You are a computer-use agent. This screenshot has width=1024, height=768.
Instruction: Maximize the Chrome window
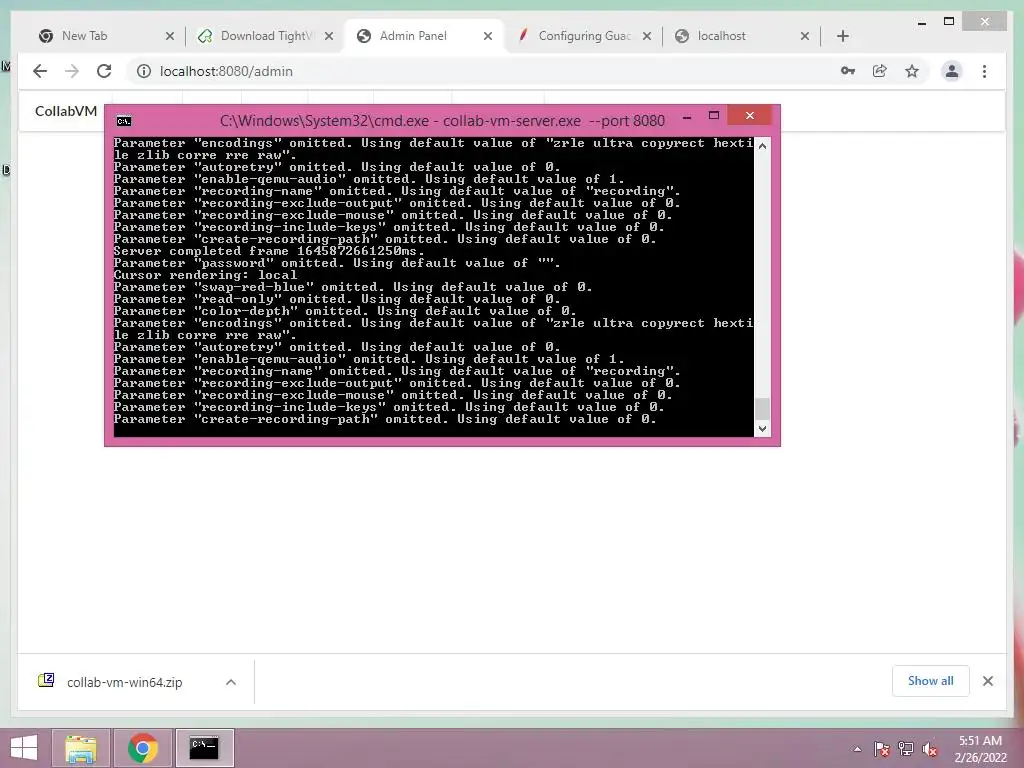949,22
